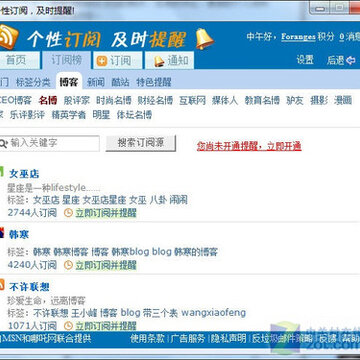Choose the 财经名博 category
Viewport: 360px width, 360px height.
(x=155, y=100)
